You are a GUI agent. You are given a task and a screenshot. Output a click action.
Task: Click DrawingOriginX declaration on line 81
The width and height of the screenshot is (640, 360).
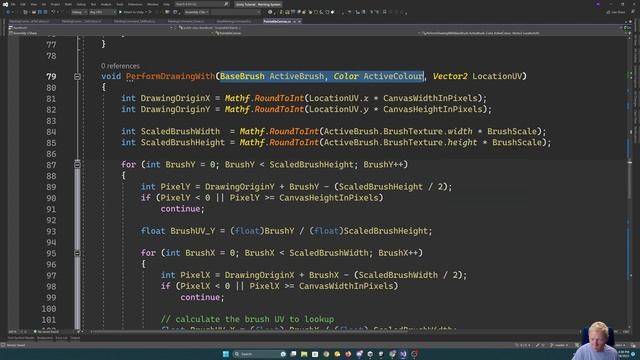tap(175, 98)
